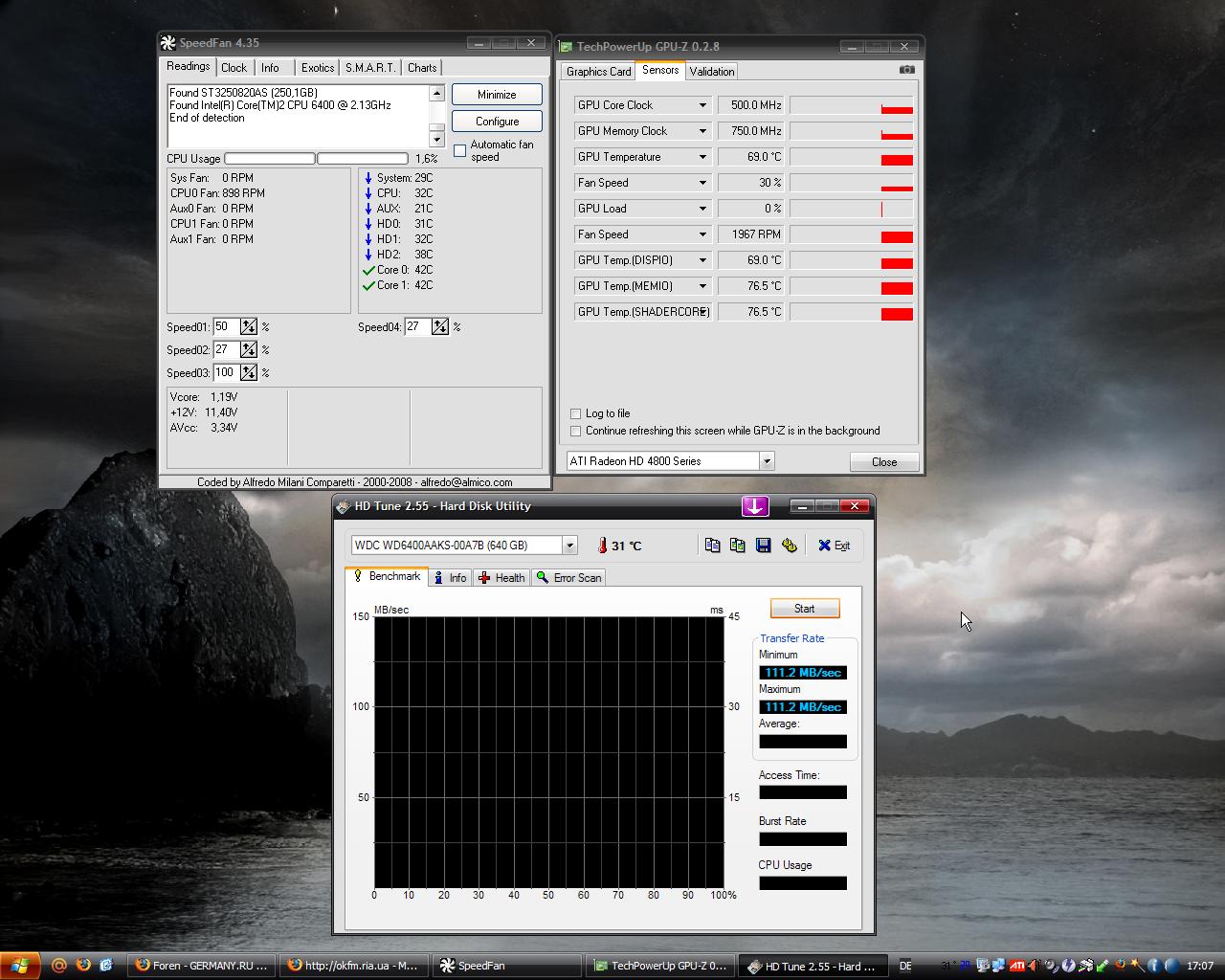
Task: Expand the ATI Radeon HD 4800 dropdown
Action: point(767,461)
